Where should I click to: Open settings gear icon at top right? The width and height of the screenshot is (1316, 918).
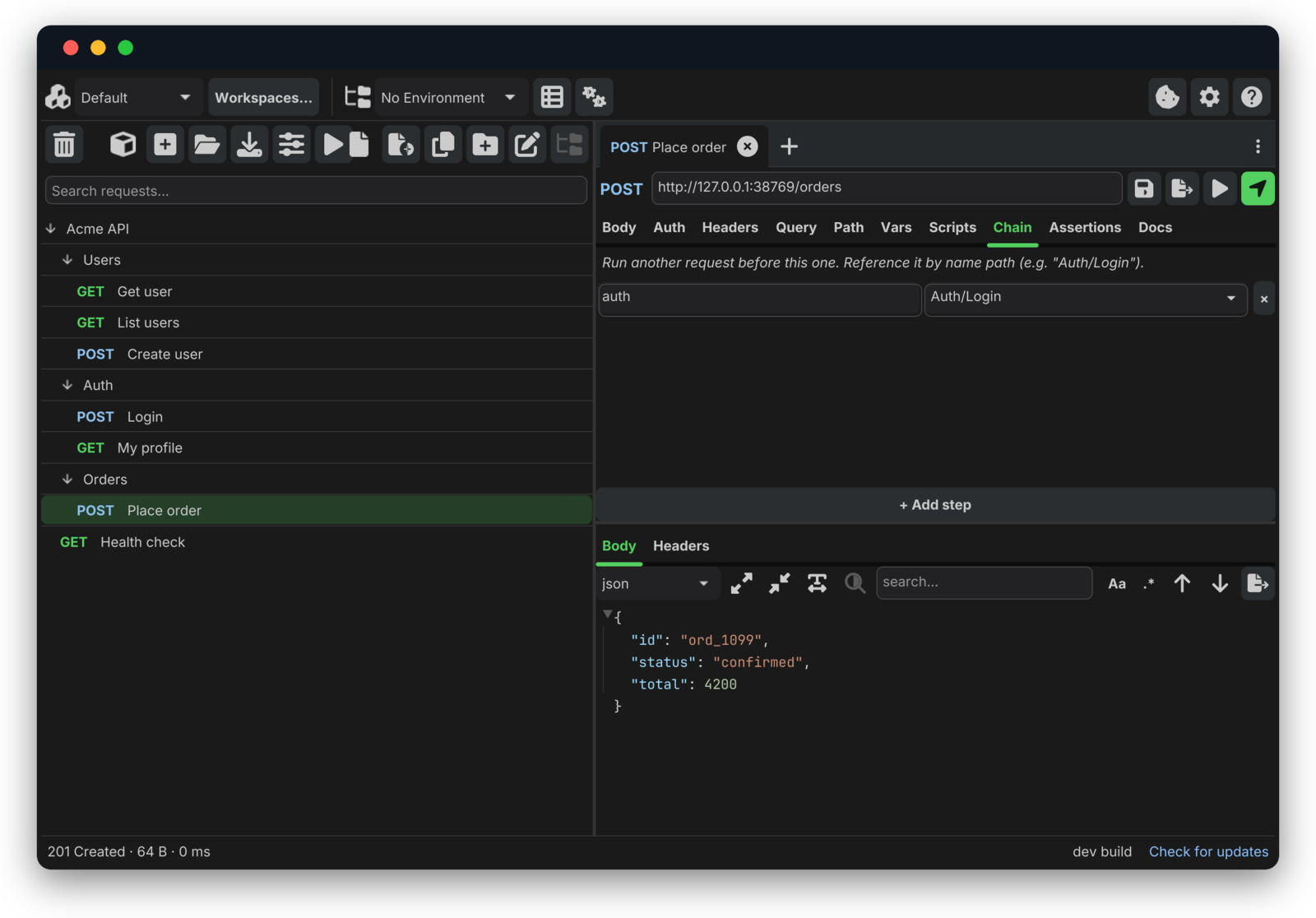coord(1209,97)
